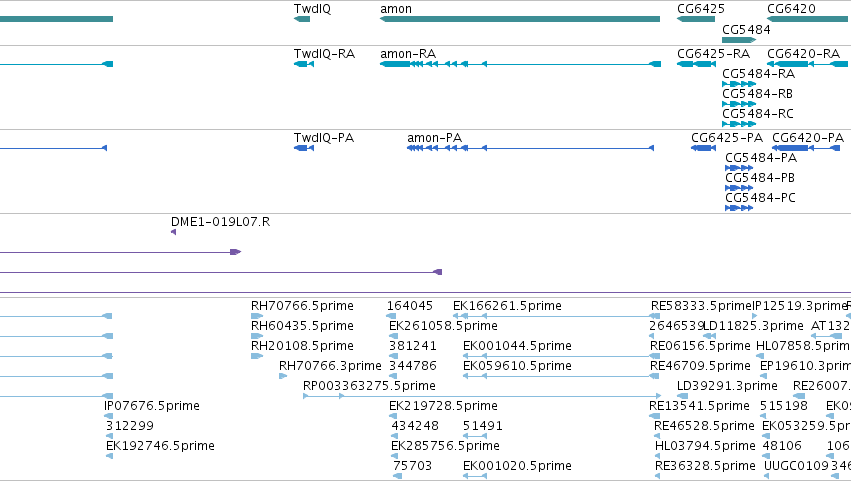The image size is (851, 481).
Task: Click the IP07676.5prime EST arrow
Action: pos(109,416)
